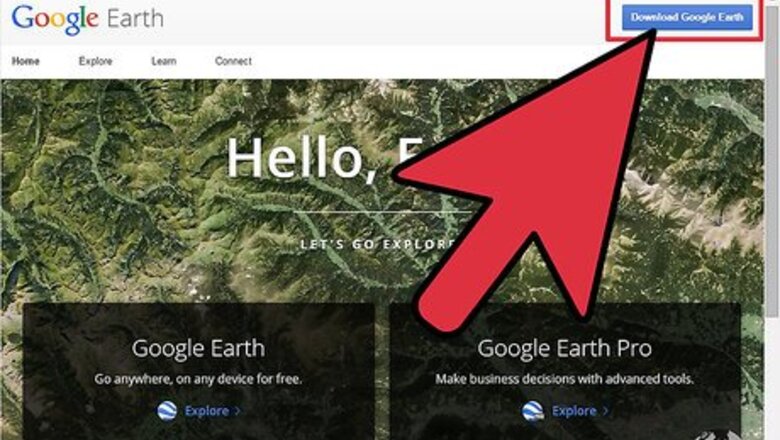Viewport: 780px width, 440px height.
Task: Click the "Earth" word in the header logo
Action: [135, 19]
